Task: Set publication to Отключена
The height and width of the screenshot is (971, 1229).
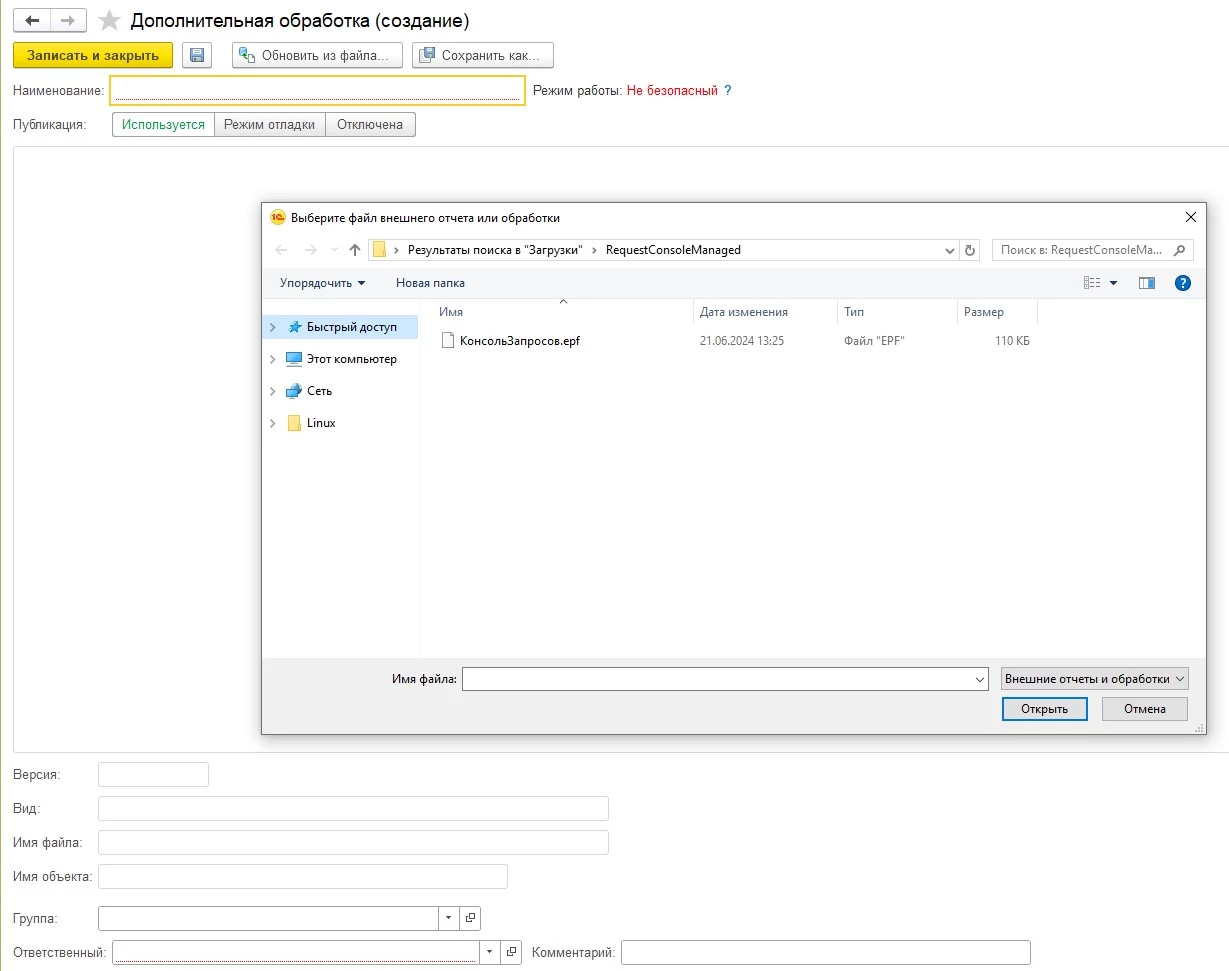Action: click(370, 125)
